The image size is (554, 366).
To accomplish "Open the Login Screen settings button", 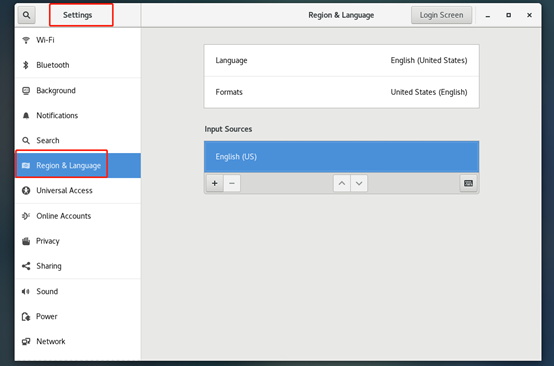I will coord(441,15).
